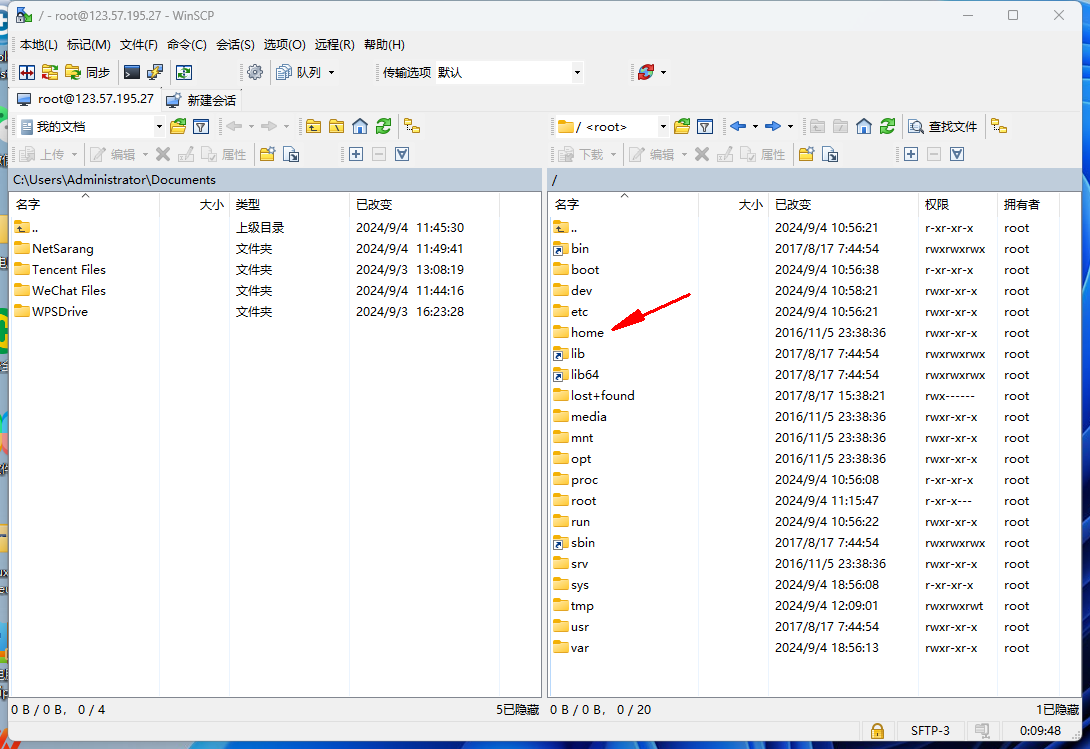Go back in the remote panel

pos(738,127)
